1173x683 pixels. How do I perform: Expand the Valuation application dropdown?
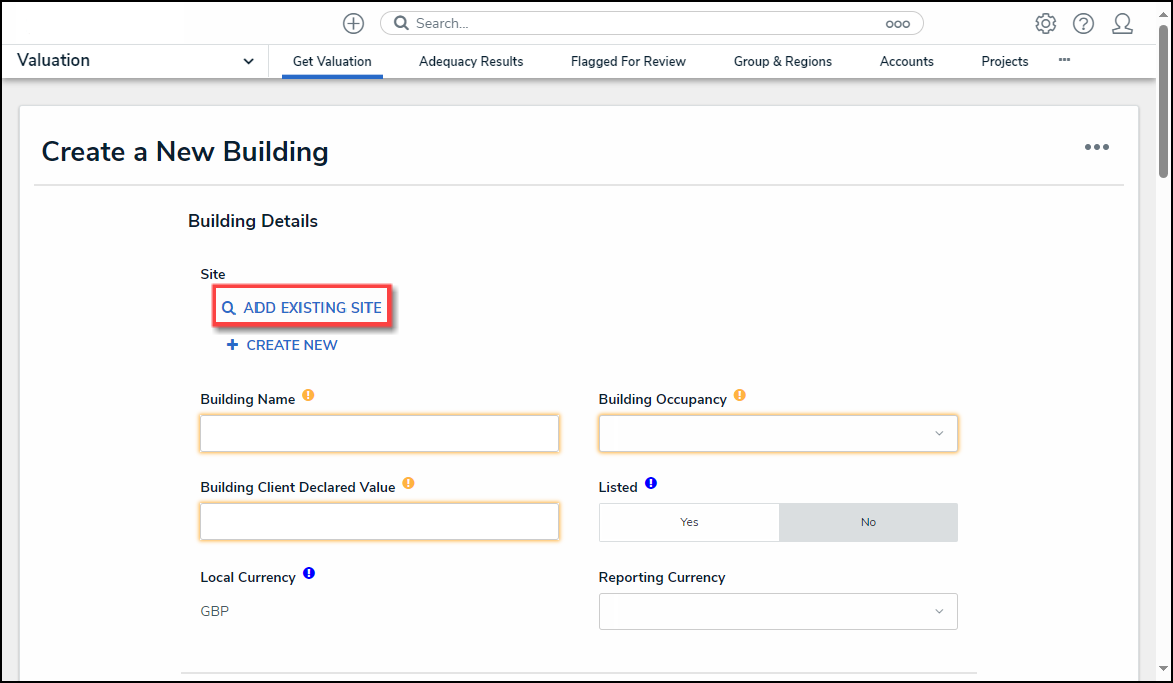click(248, 61)
